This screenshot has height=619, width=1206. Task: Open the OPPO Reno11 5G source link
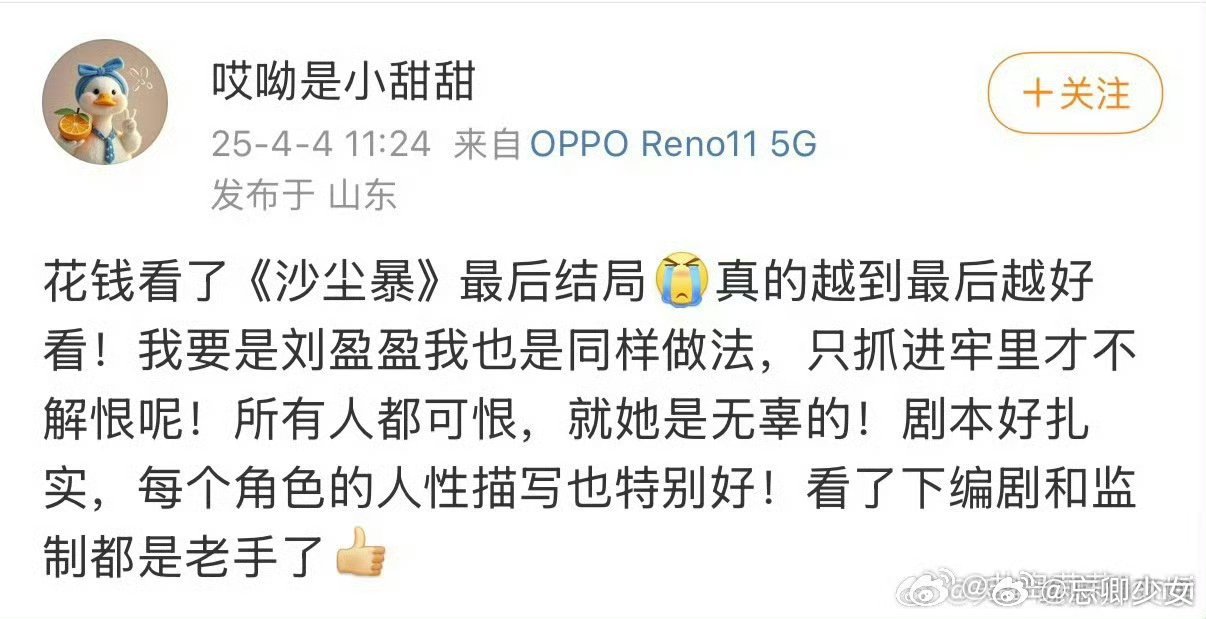pos(673,144)
